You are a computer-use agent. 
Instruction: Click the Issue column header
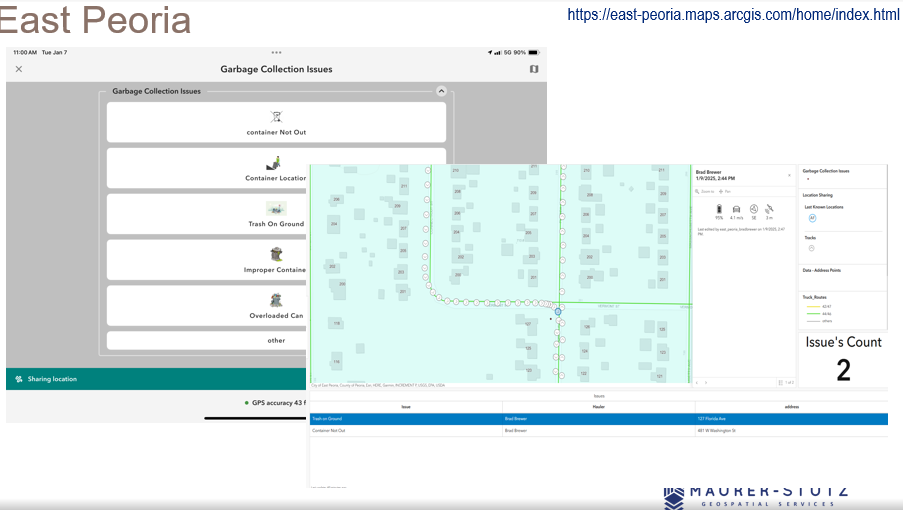click(x=406, y=406)
